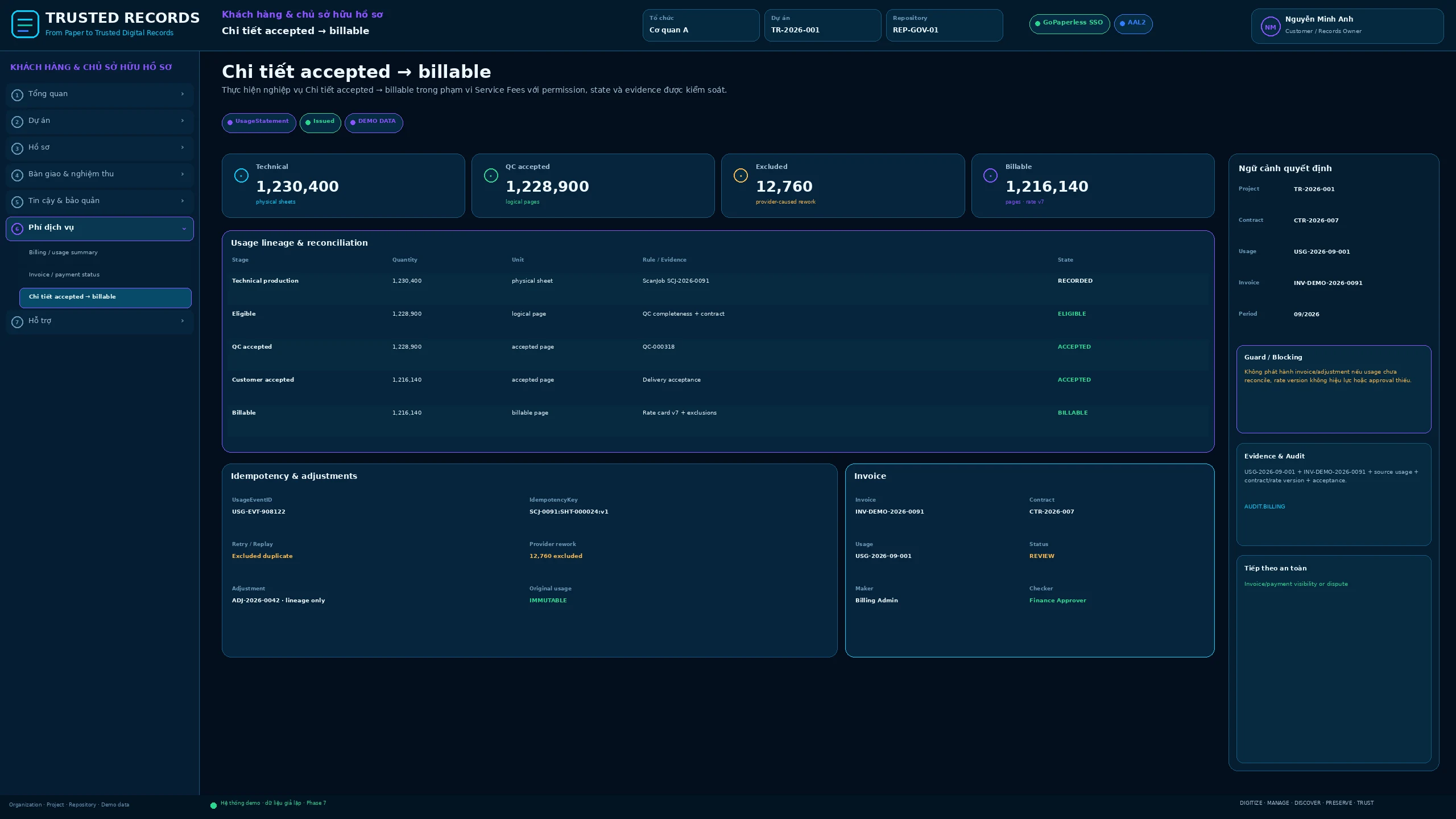Click INV-DEMO-2026-0091 in decision context panel
This screenshot has width=1456, height=819.
[1328, 283]
